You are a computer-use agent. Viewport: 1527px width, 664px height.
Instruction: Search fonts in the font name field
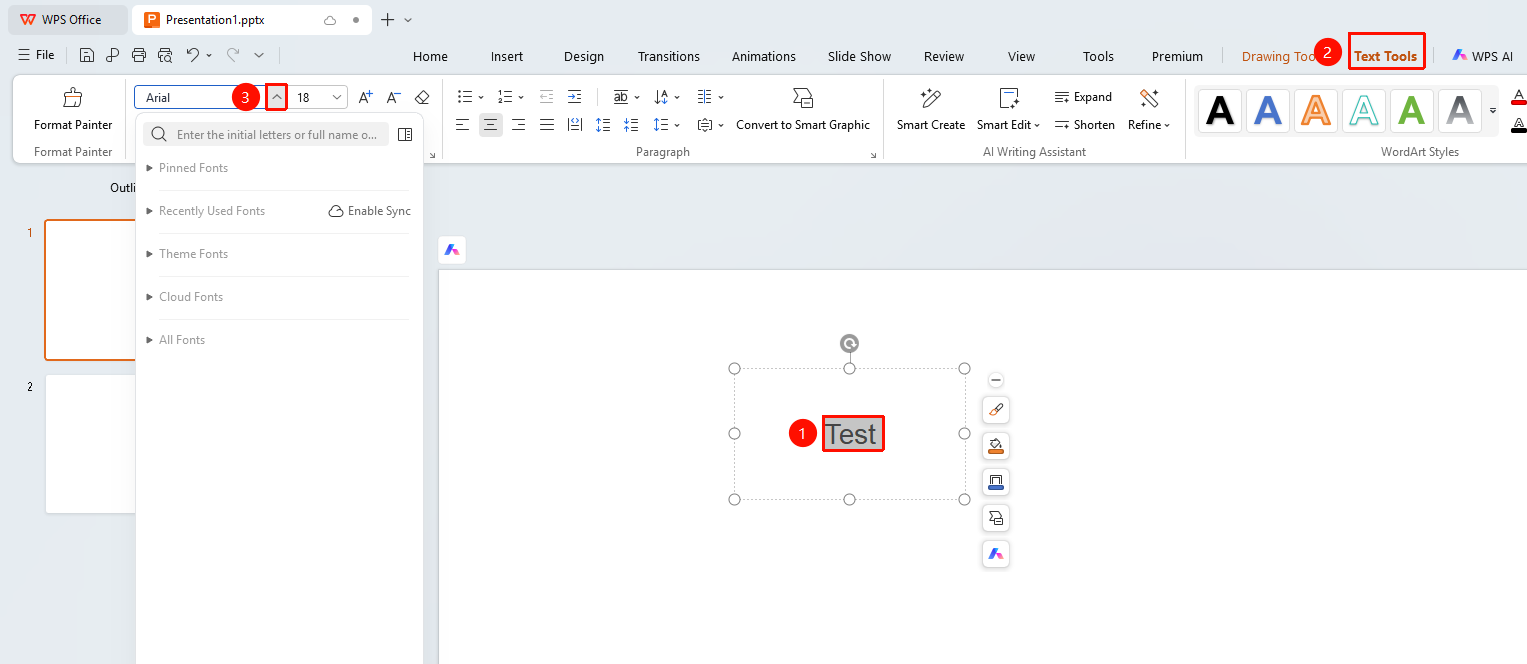(266, 134)
